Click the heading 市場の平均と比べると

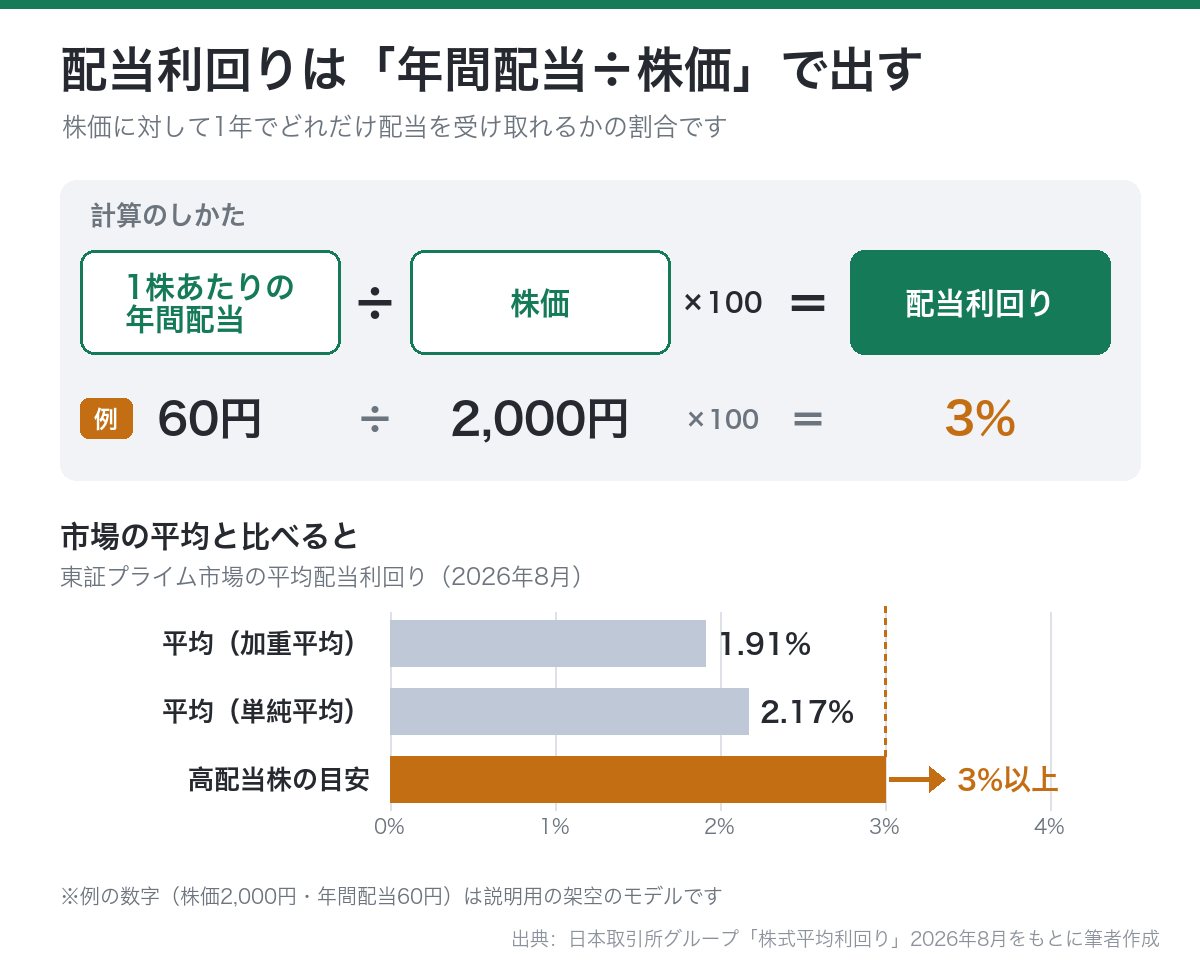click(x=209, y=537)
